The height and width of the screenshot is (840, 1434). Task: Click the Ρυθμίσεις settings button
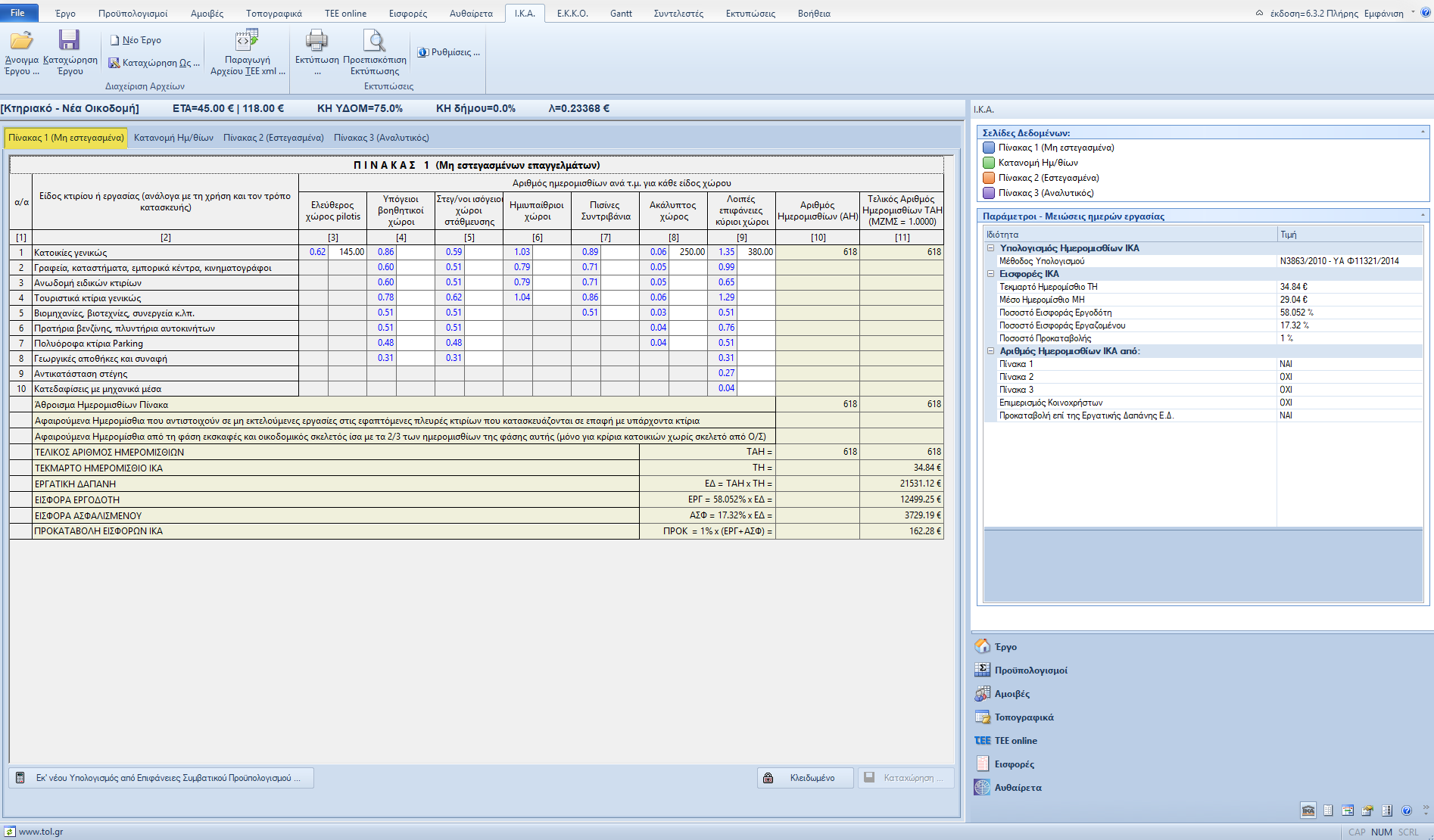tap(449, 52)
